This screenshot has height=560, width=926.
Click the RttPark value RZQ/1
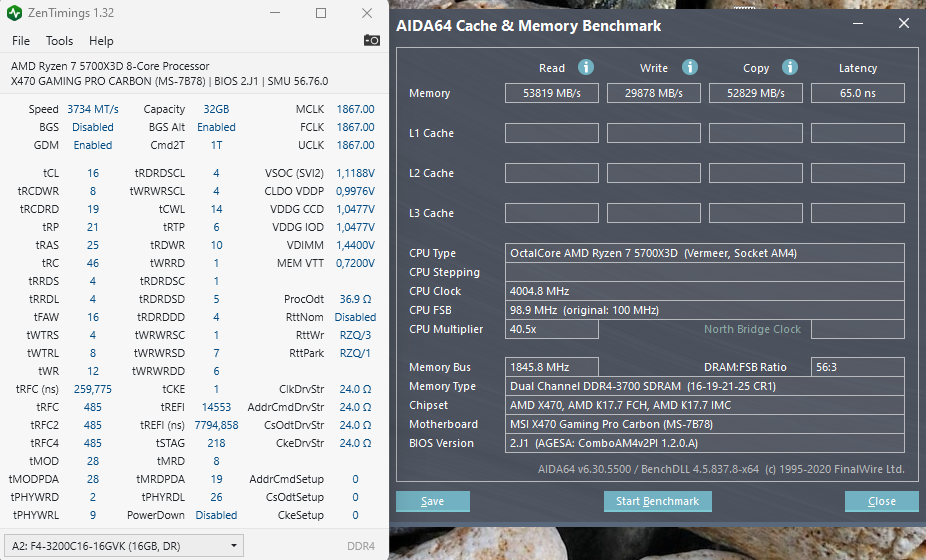click(x=356, y=353)
